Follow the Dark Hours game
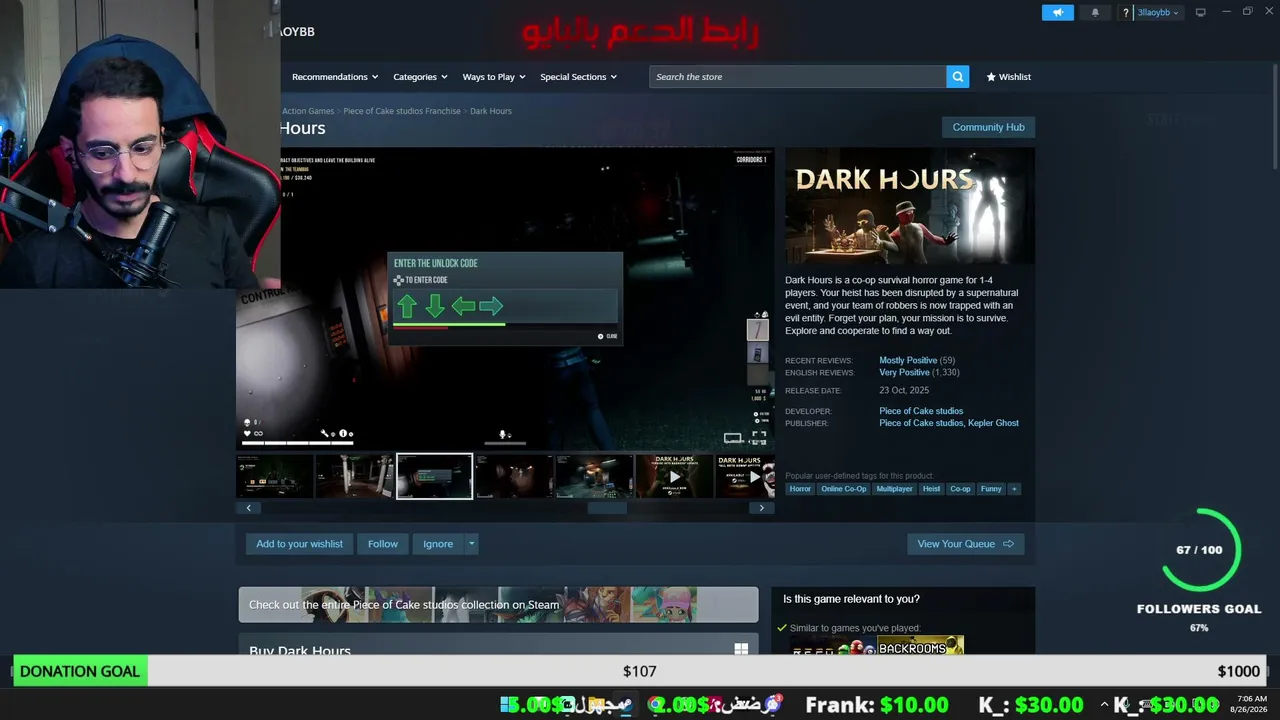The image size is (1280, 720). 383,544
